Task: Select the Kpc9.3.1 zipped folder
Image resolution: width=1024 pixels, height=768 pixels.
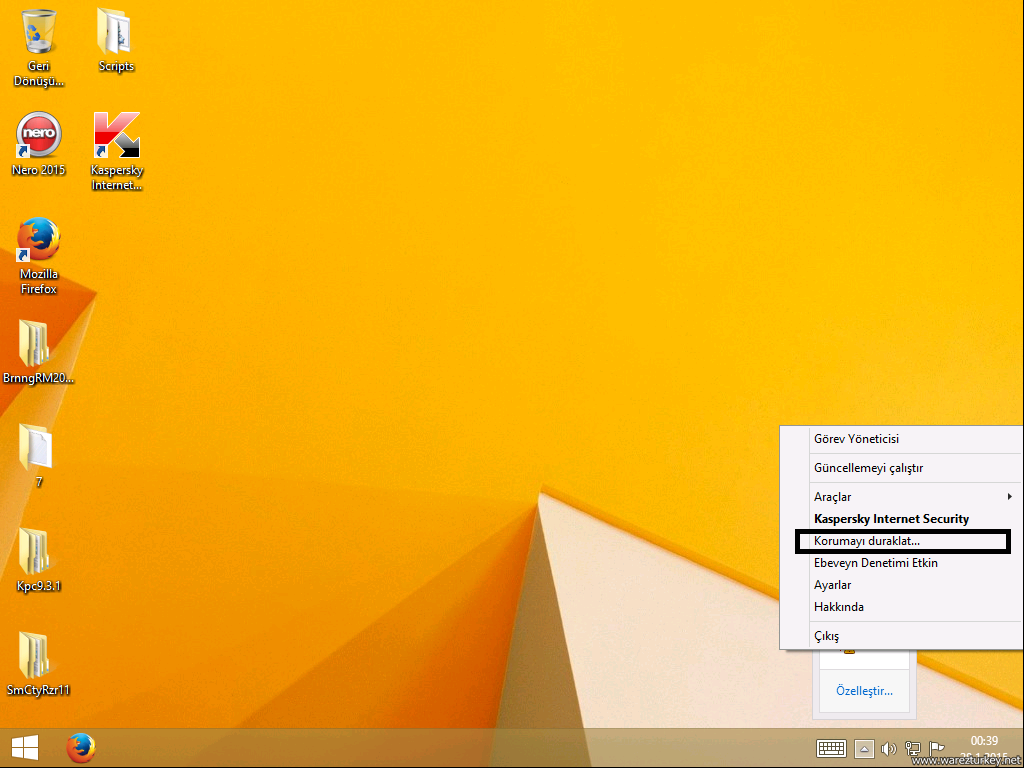Action: [x=38, y=550]
